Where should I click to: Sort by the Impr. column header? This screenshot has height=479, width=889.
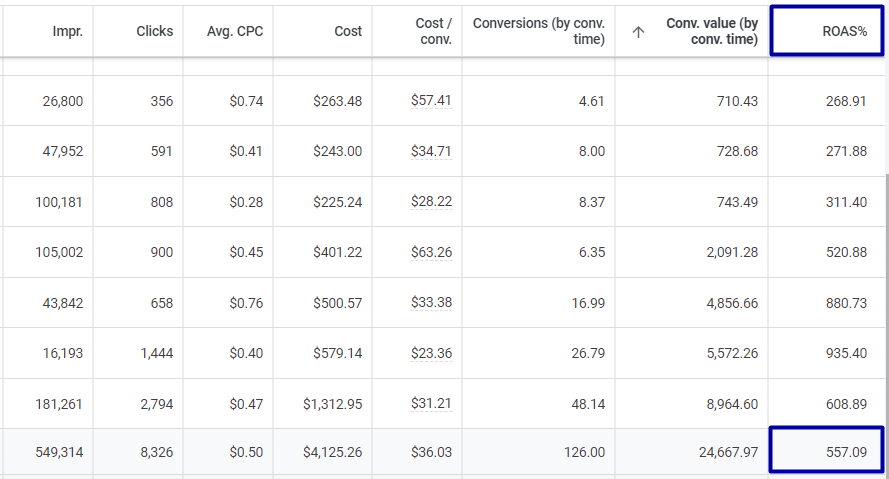pos(67,31)
